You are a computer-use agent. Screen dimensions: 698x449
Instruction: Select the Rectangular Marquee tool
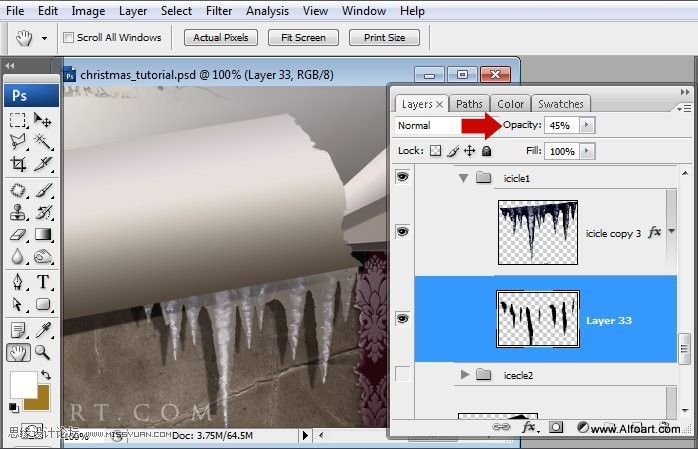coord(18,120)
